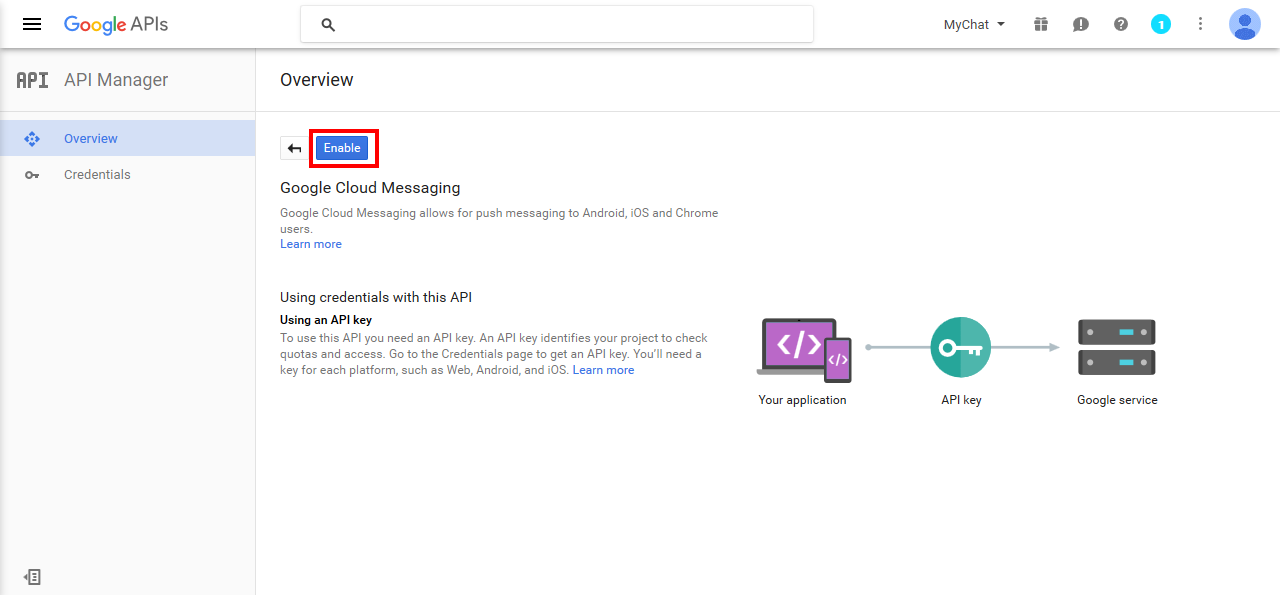Click the Your application illustration
1280x595 pixels.
pyautogui.click(x=803, y=349)
